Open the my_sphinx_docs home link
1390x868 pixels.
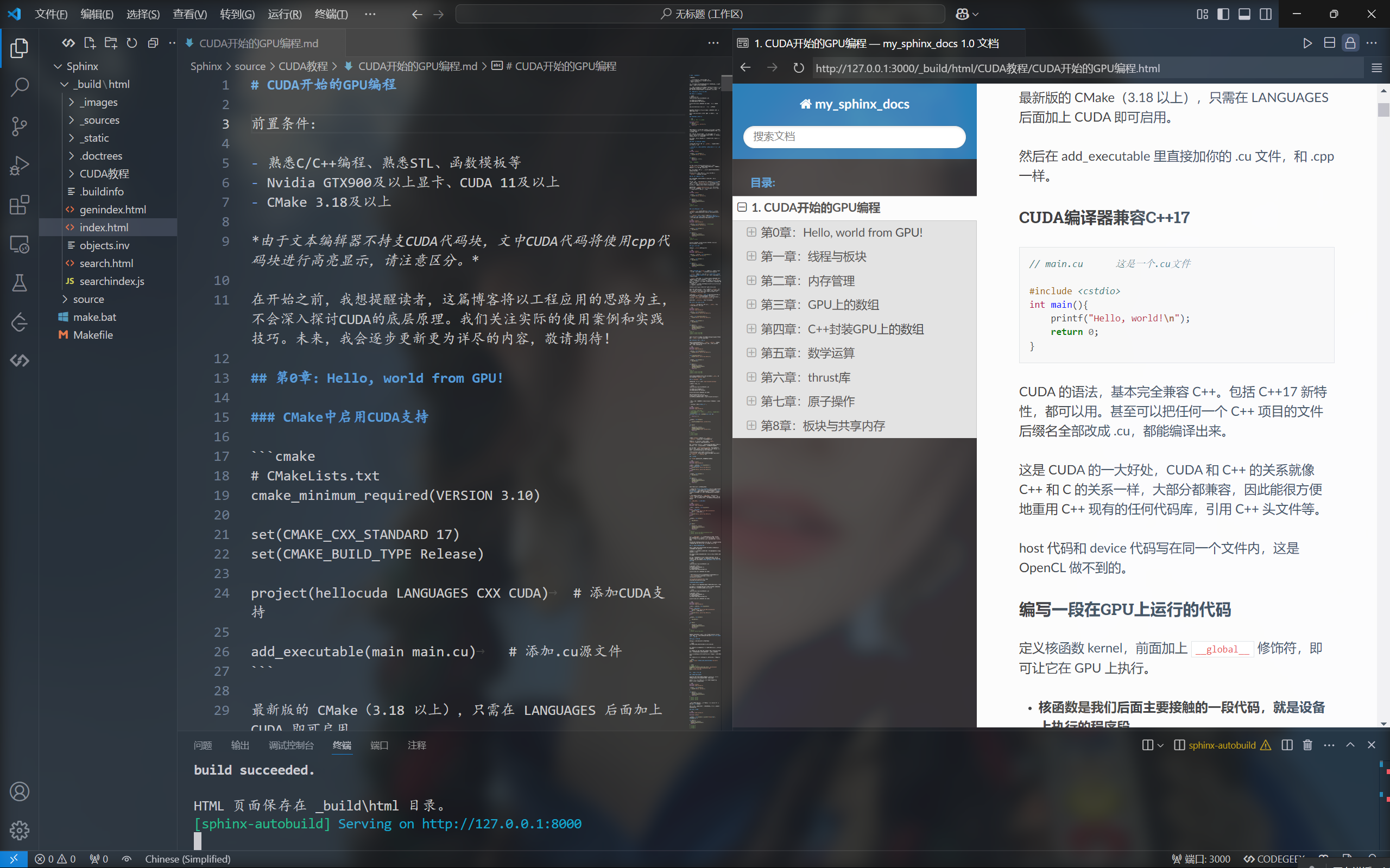click(x=854, y=104)
